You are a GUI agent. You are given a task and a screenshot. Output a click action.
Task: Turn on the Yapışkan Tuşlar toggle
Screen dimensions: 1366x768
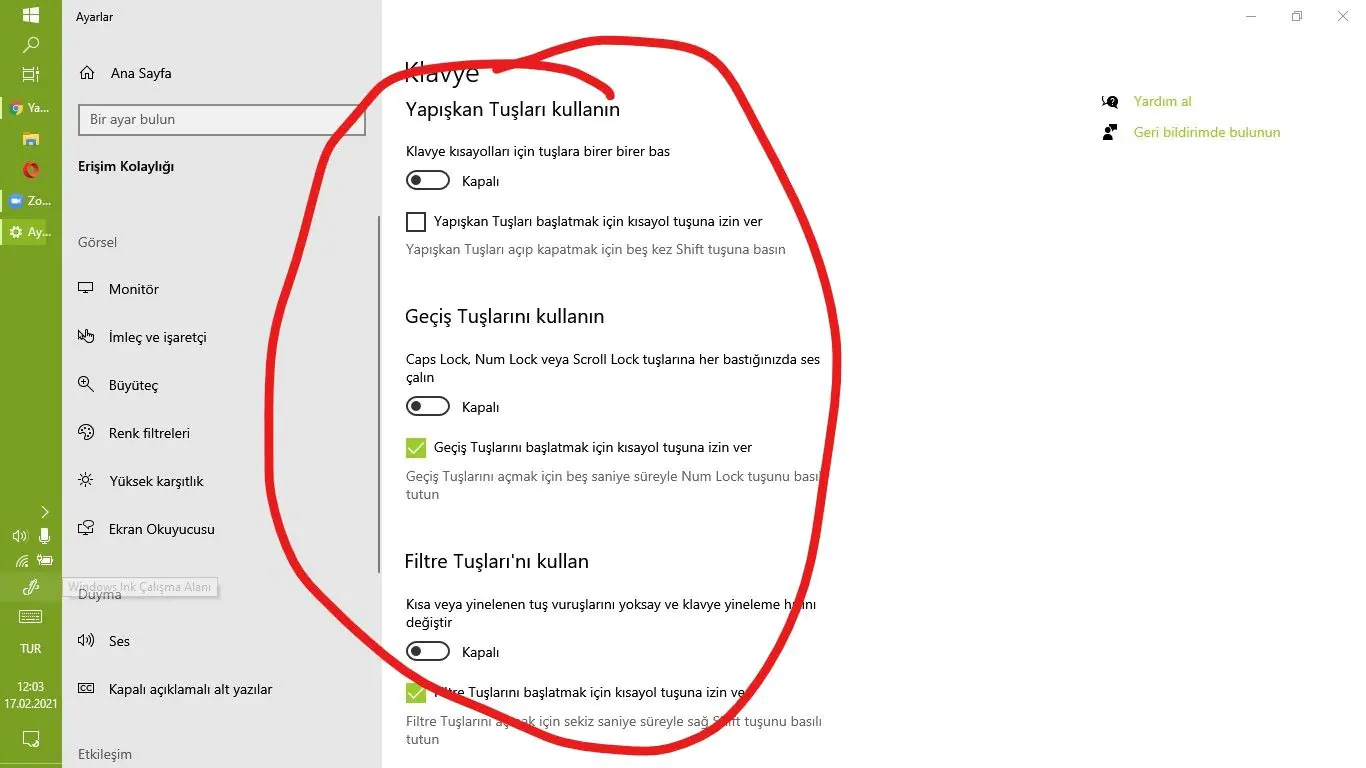[x=428, y=181]
